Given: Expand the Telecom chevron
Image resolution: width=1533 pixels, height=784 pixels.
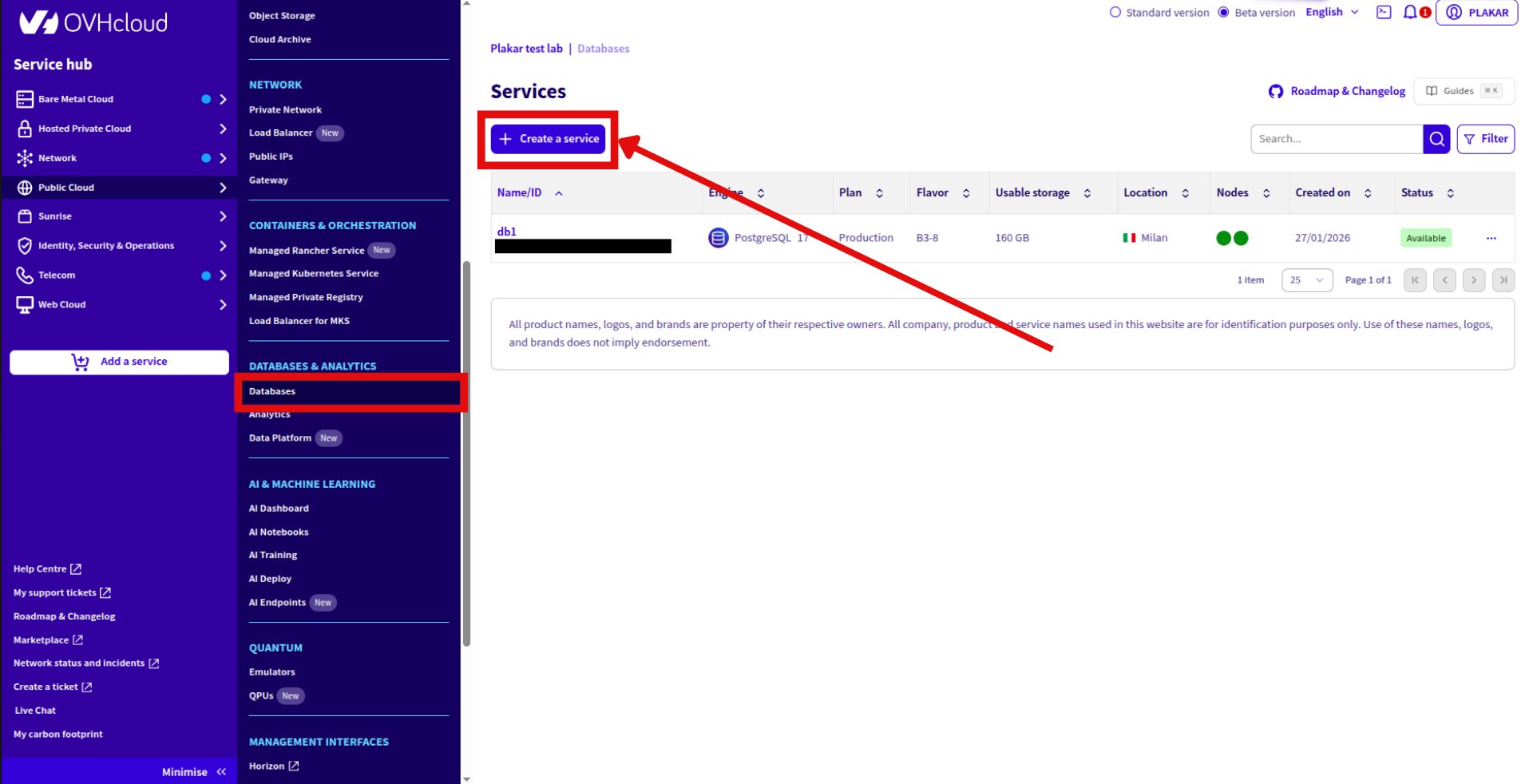Looking at the screenshot, I should 223,275.
